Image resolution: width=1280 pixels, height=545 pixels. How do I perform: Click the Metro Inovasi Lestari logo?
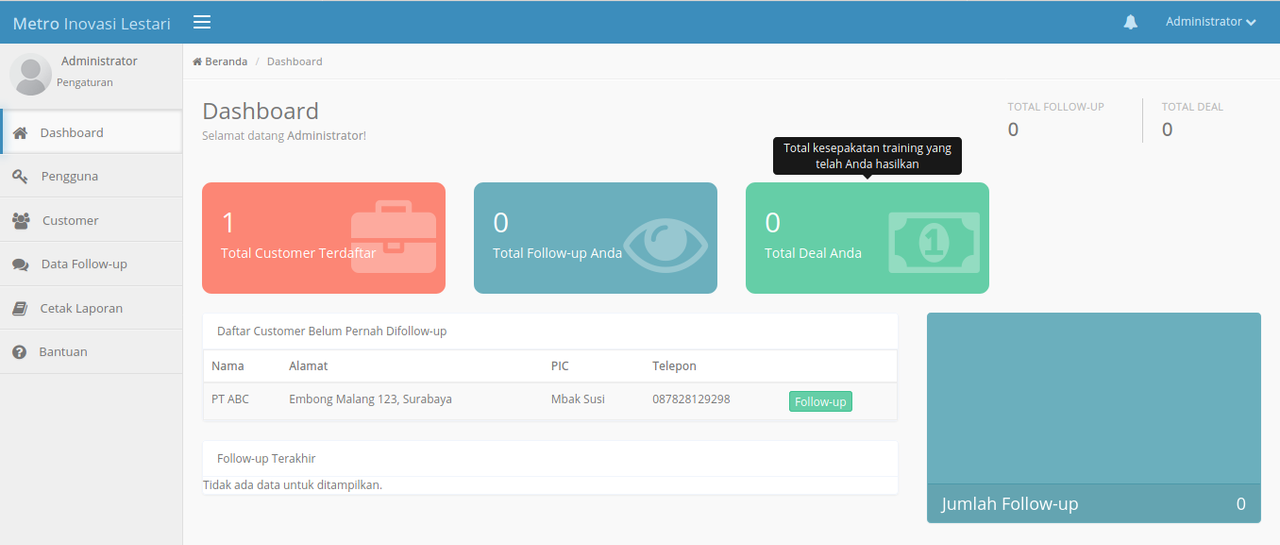(91, 23)
